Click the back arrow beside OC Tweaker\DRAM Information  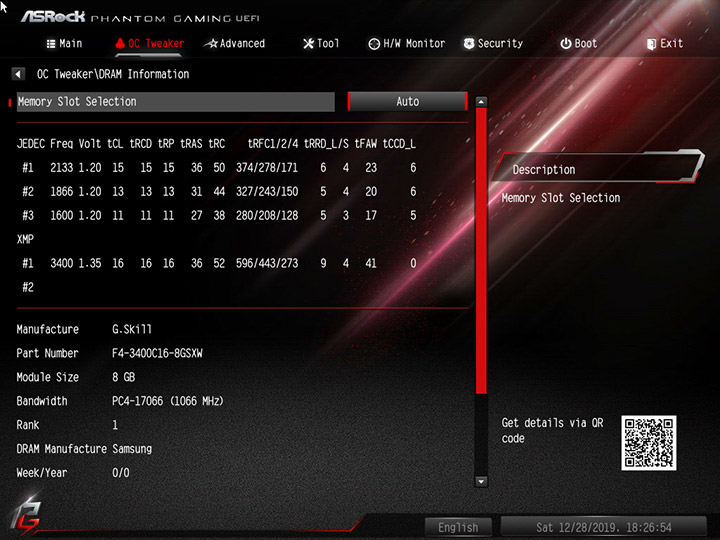[x=18, y=74]
